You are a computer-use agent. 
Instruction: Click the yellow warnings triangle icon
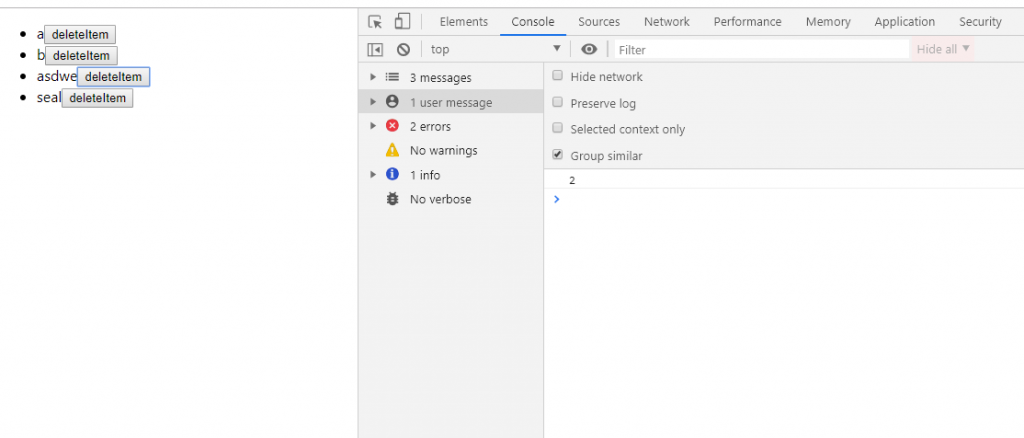click(x=393, y=151)
